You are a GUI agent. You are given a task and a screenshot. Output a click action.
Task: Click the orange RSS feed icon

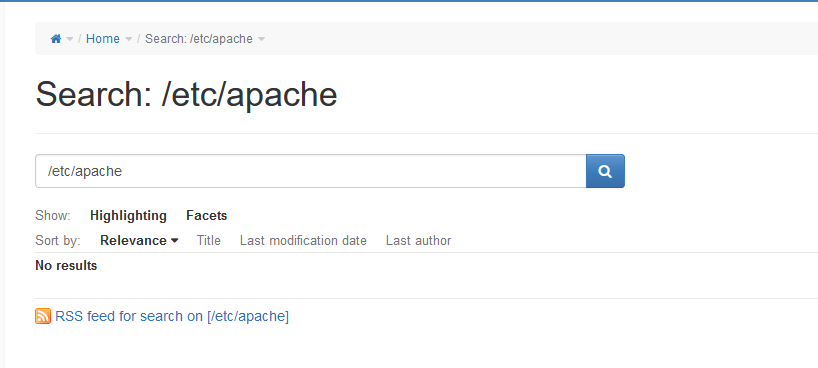[43, 316]
